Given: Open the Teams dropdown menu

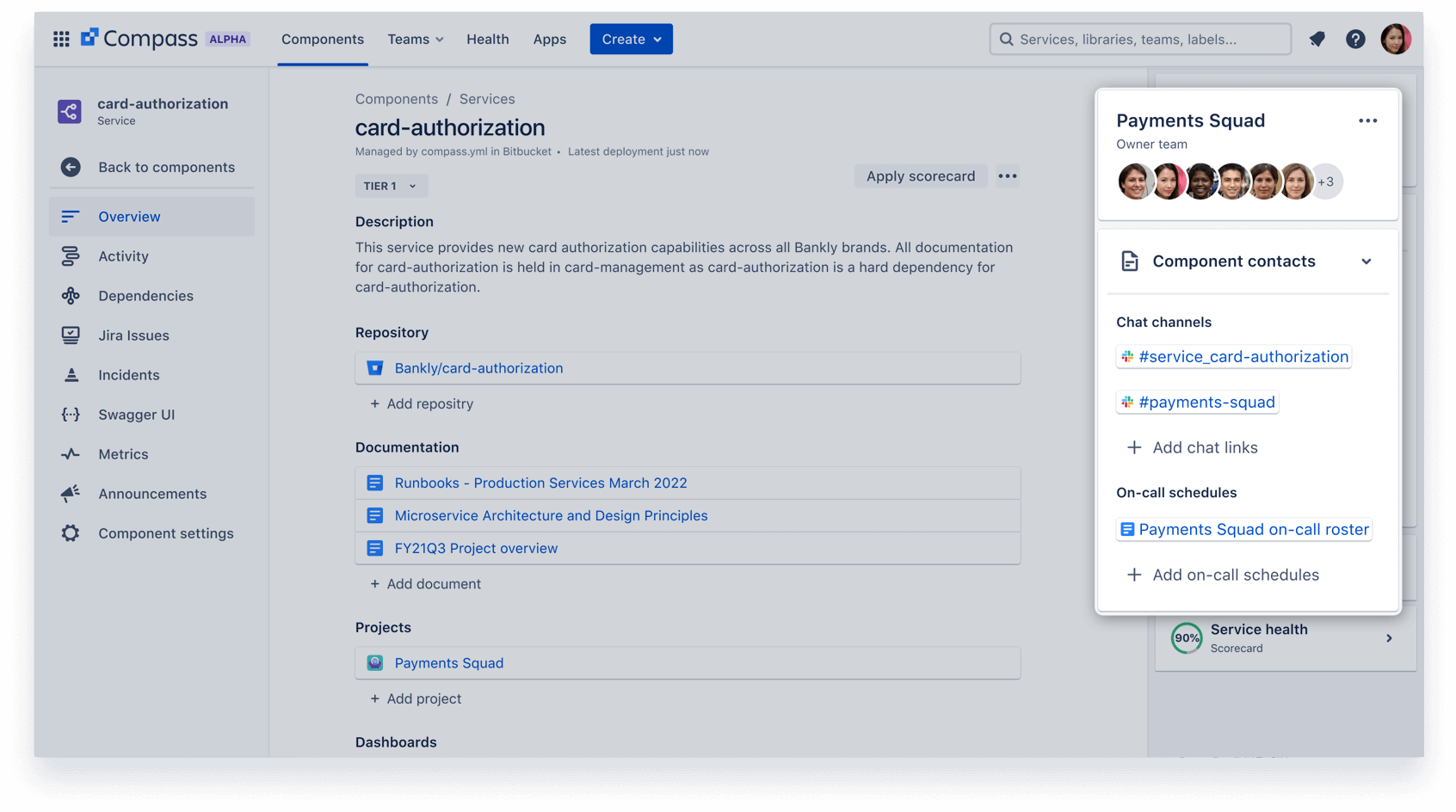Looking at the screenshot, I should (416, 40).
